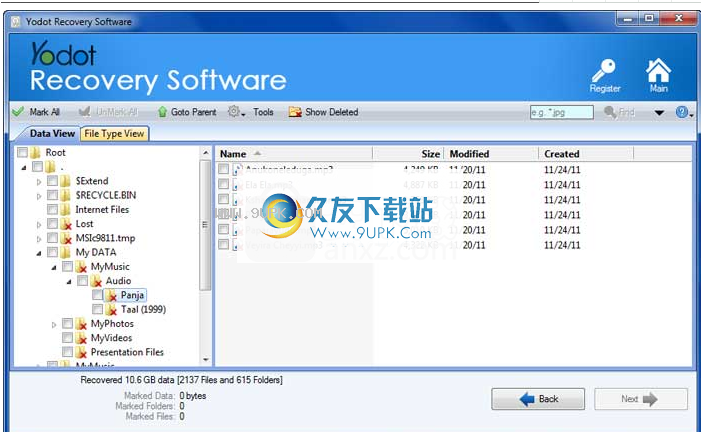Click the Tools label
Viewport: 701px width, 432px height.
263,112
